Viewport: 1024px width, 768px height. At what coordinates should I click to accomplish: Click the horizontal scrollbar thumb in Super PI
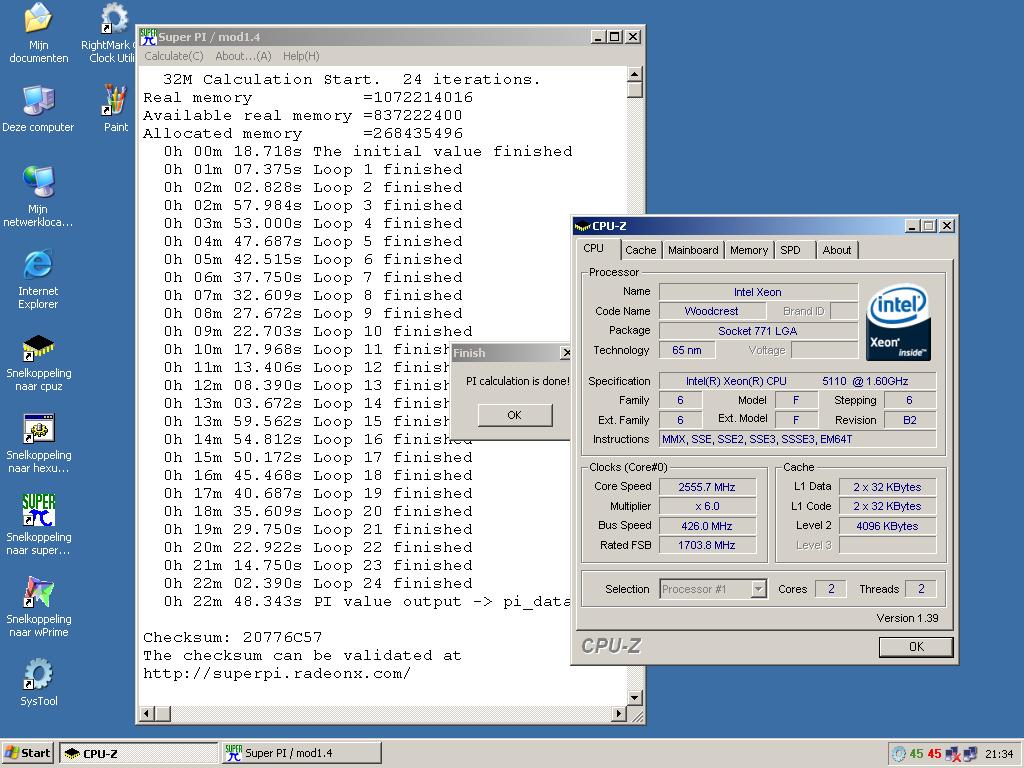click(163, 713)
